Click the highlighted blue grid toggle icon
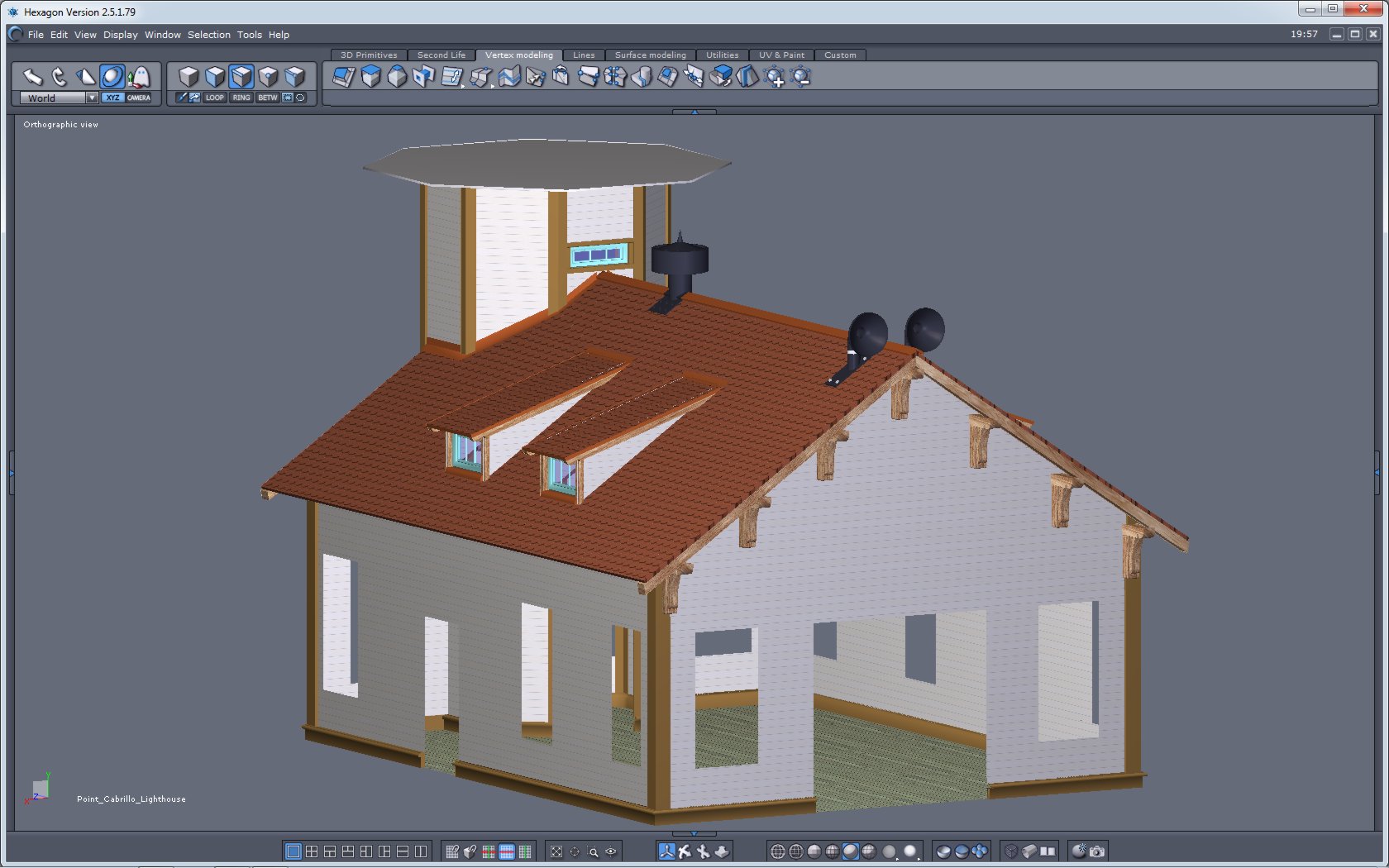 click(507, 851)
